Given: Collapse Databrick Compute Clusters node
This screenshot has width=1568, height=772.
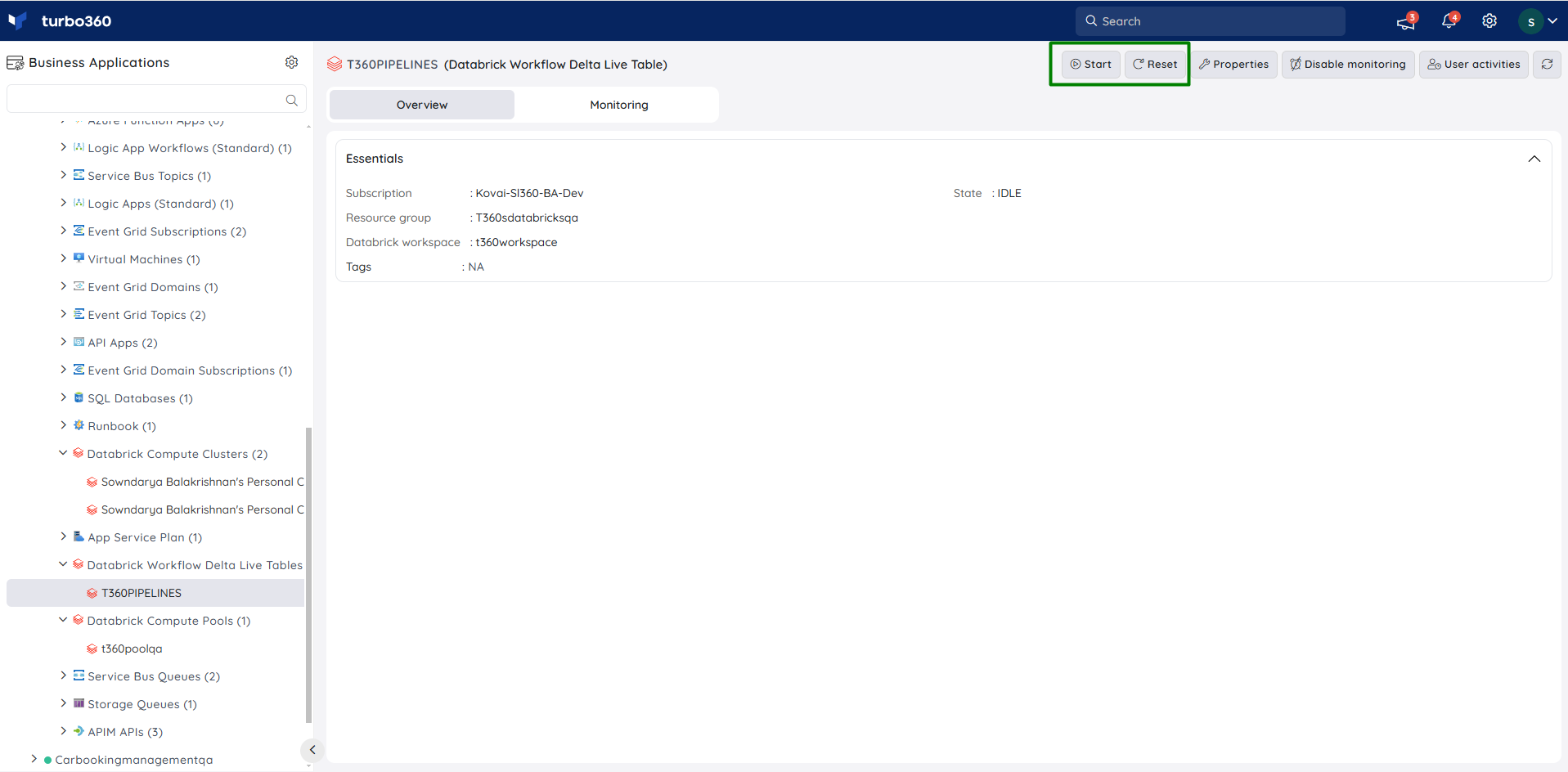Looking at the screenshot, I should click(63, 453).
